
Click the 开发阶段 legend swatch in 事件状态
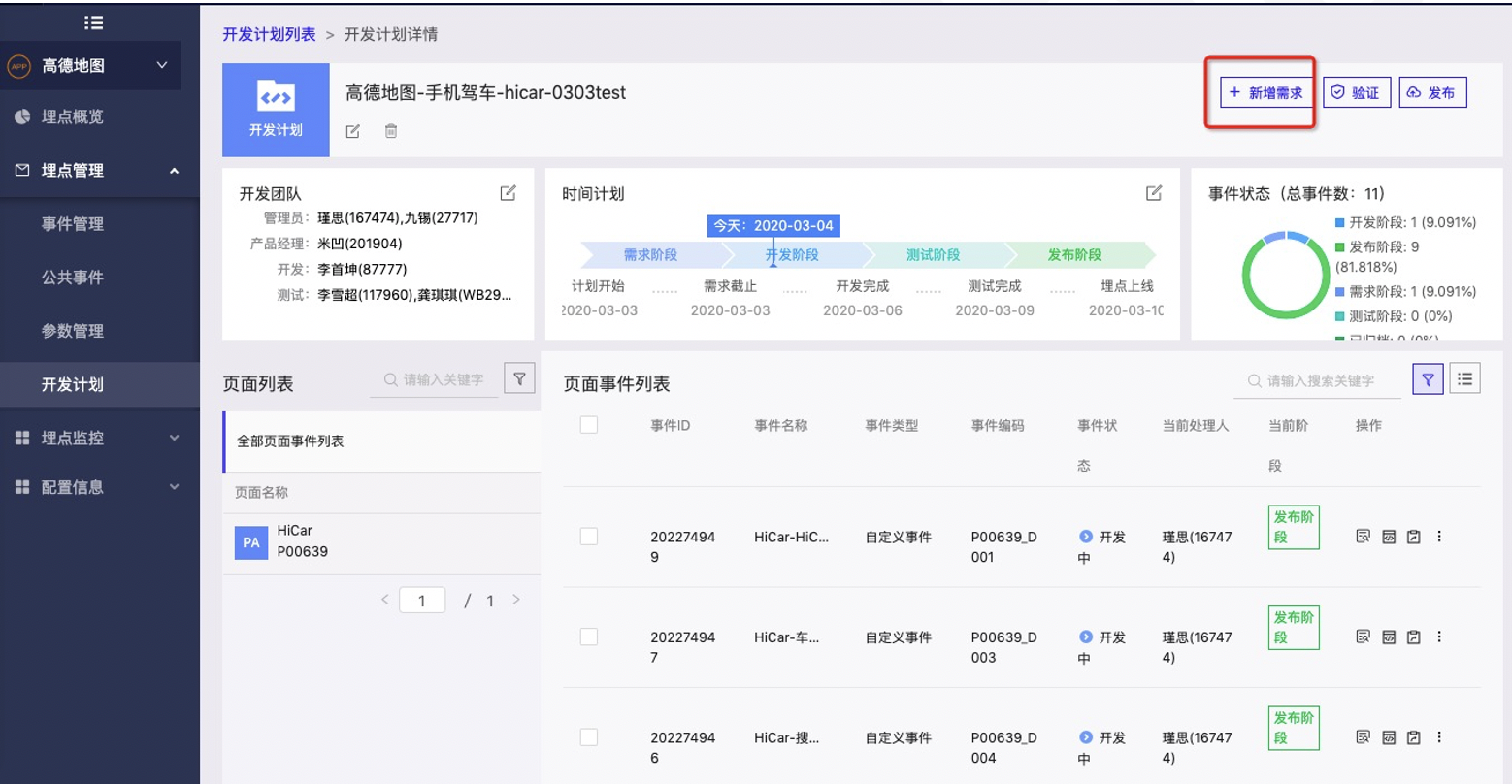tap(1340, 222)
